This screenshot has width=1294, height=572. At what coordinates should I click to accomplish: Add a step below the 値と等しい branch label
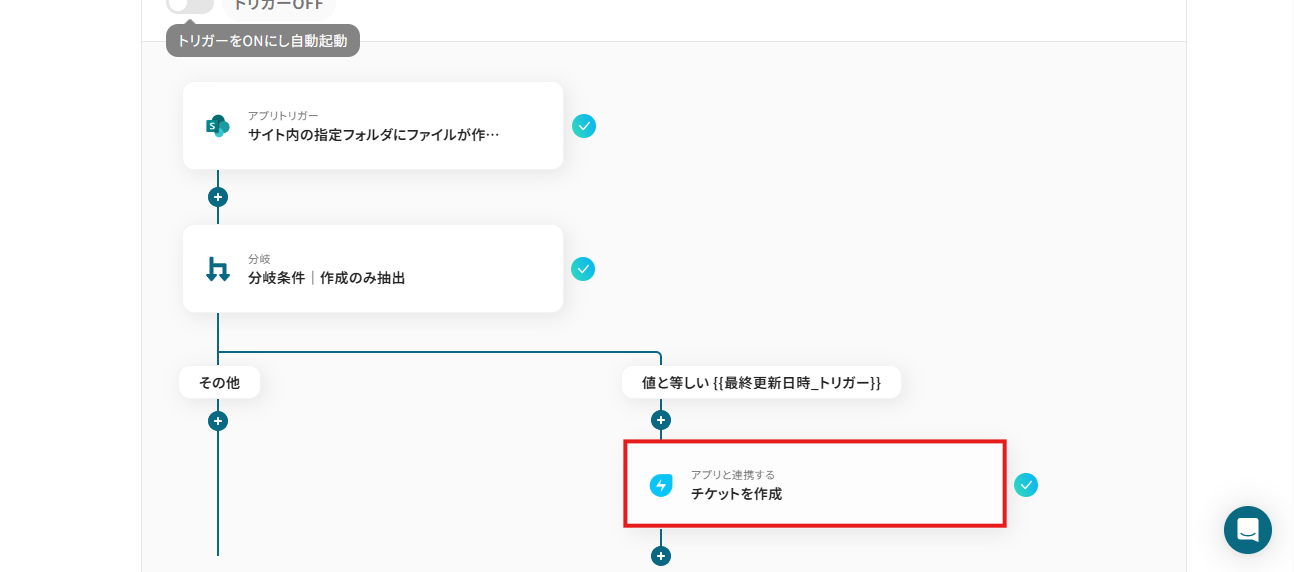(x=661, y=421)
